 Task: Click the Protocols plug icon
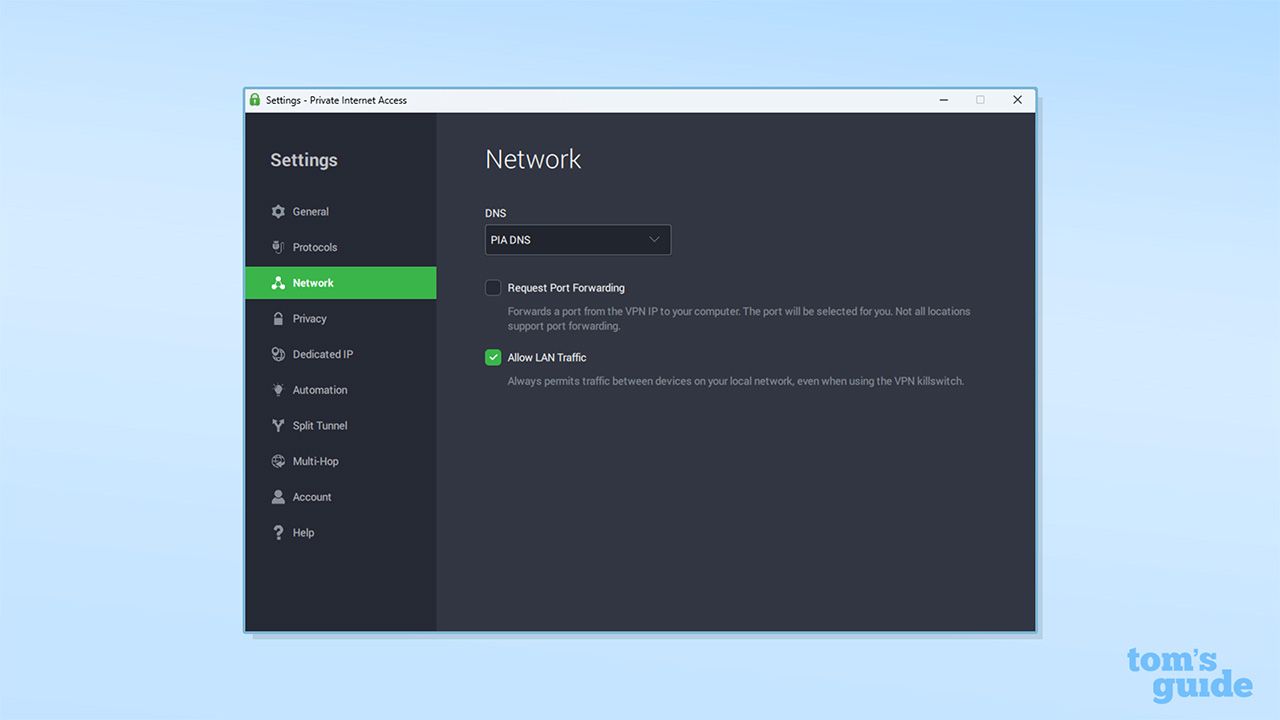pyautogui.click(x=278, y=247)
